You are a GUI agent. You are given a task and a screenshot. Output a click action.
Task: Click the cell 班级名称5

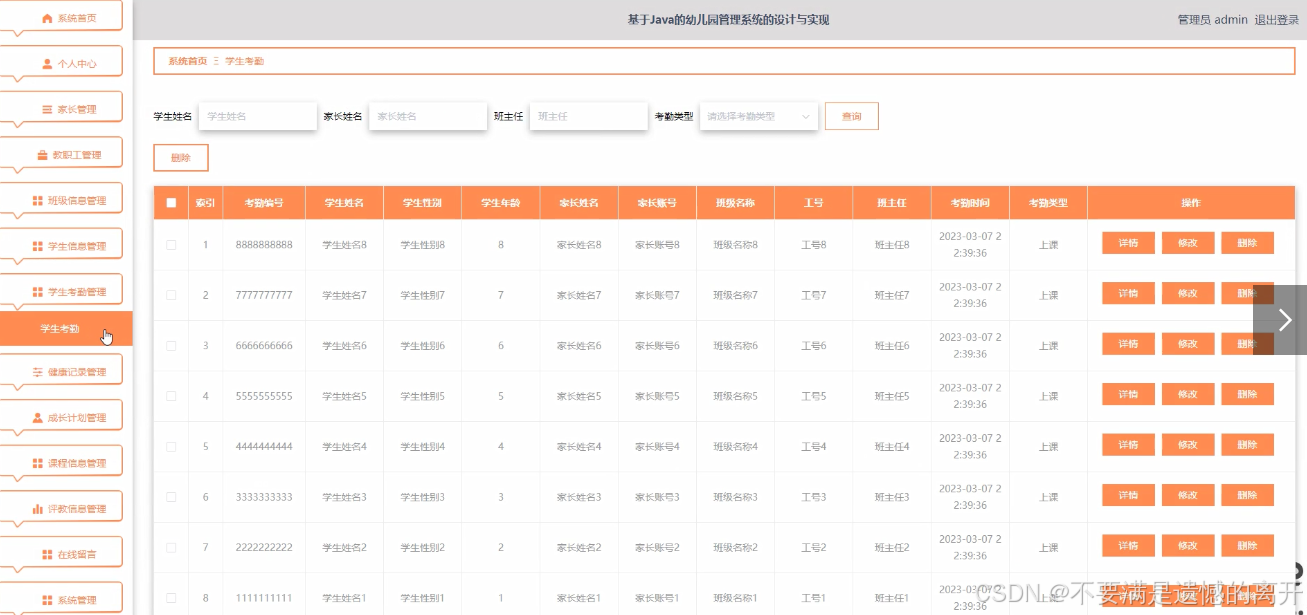[x=735, y=396]
